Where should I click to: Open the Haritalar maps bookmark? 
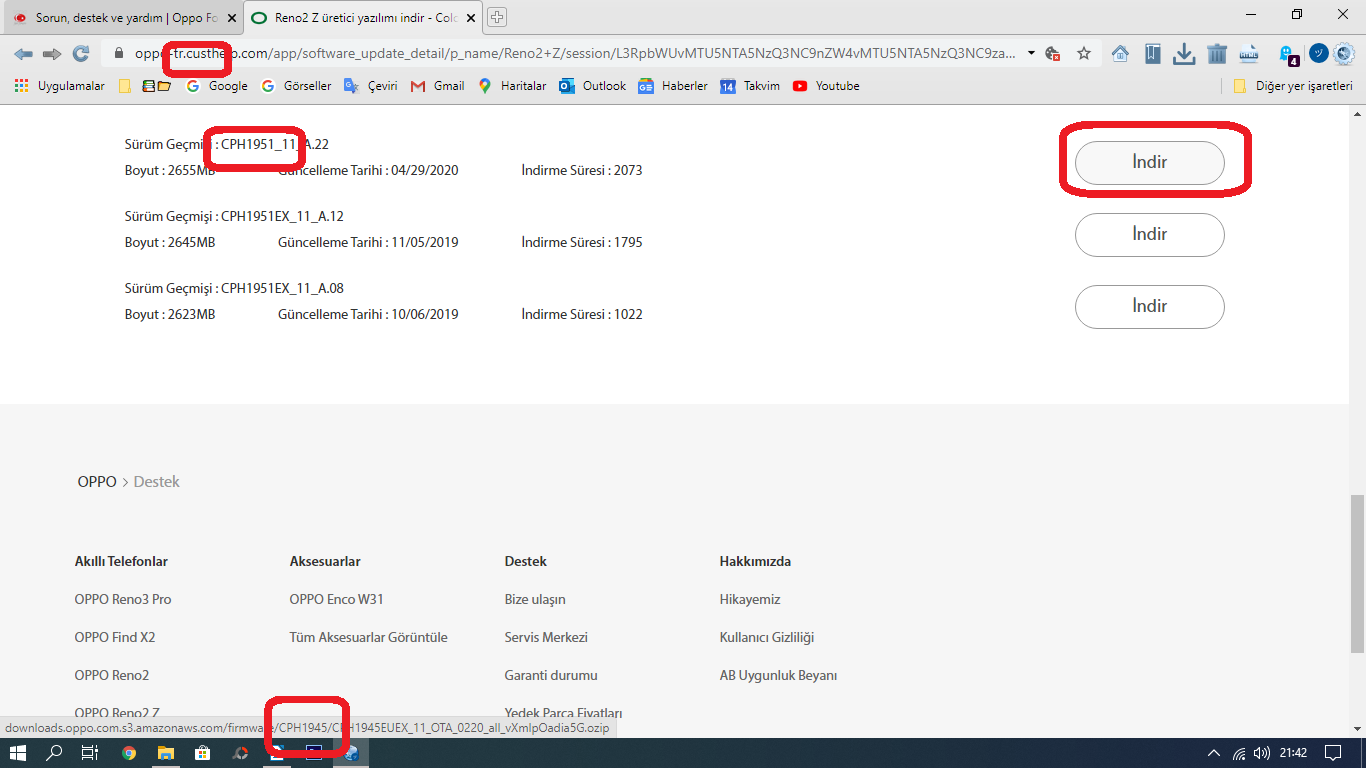pos(512,86)
